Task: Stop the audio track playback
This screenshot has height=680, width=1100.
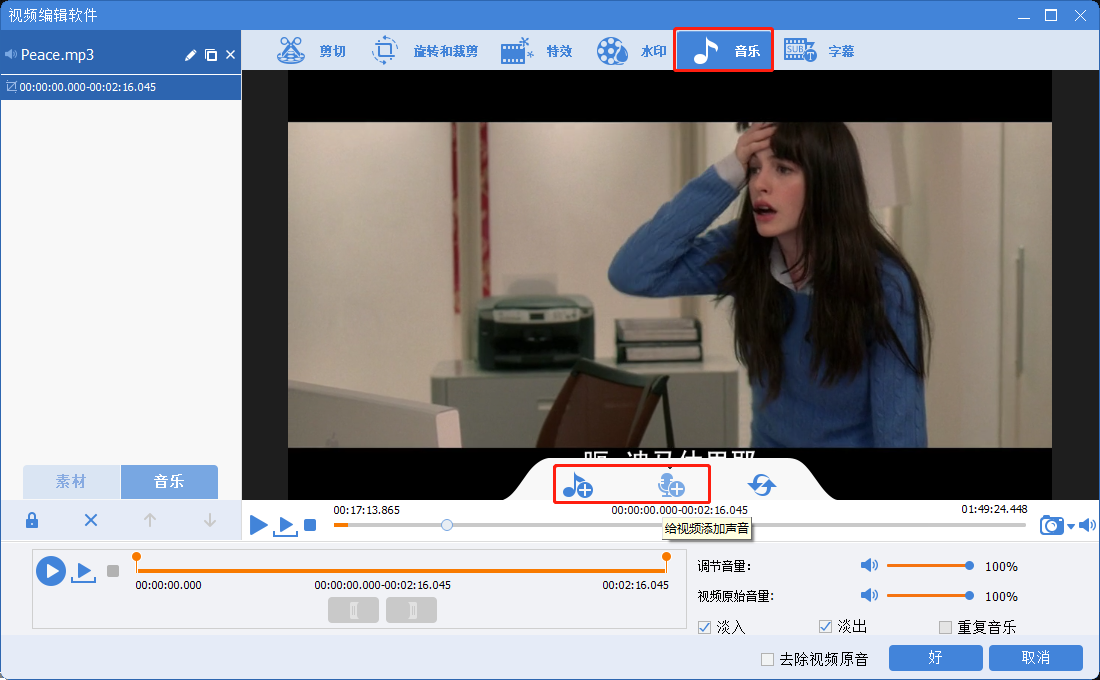Action: click(x=113, y=571)
